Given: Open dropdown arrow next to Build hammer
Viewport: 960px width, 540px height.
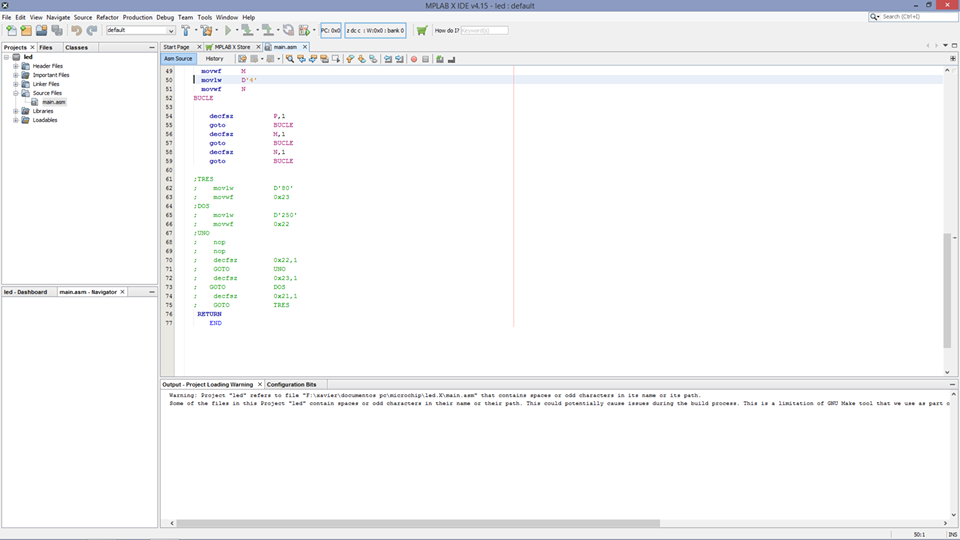Looking at the screenshot, I should (196, 30).
